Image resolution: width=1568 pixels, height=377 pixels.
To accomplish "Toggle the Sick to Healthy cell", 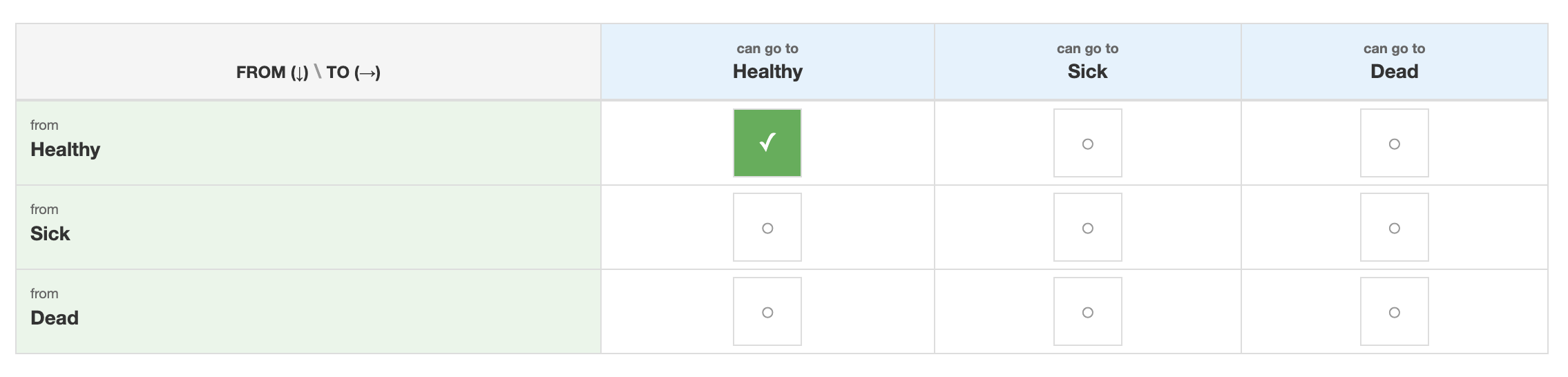I will 767,227.
